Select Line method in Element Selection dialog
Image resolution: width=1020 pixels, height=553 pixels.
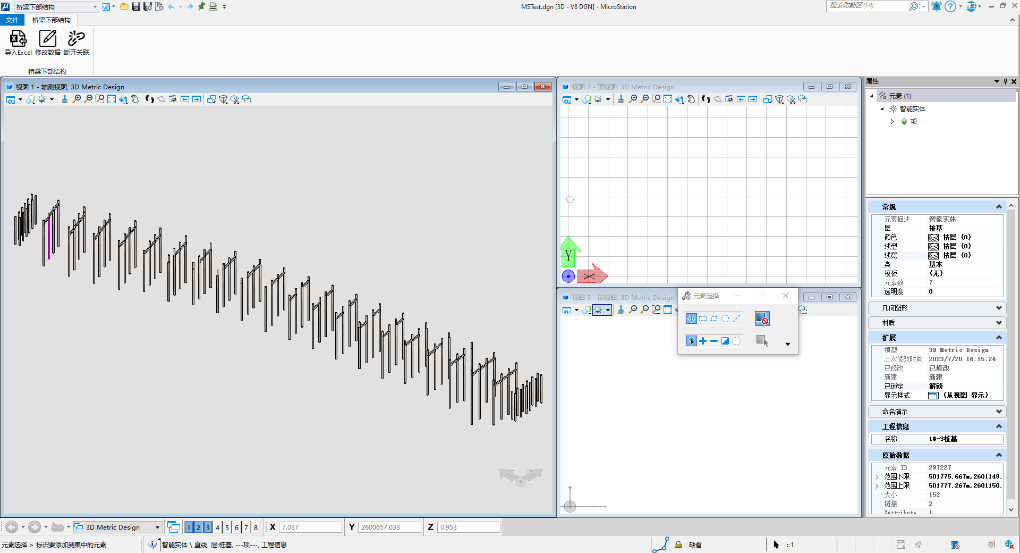[736, 318]
